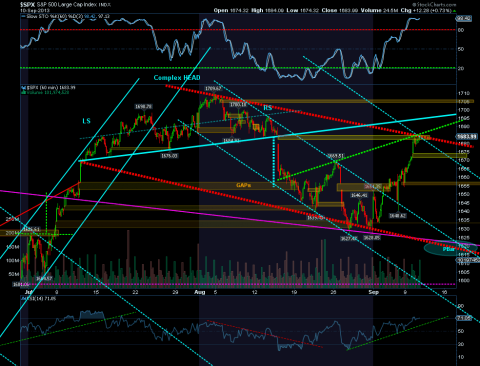
Task: Click the "Open" label in the quote line
Action: 221,10
